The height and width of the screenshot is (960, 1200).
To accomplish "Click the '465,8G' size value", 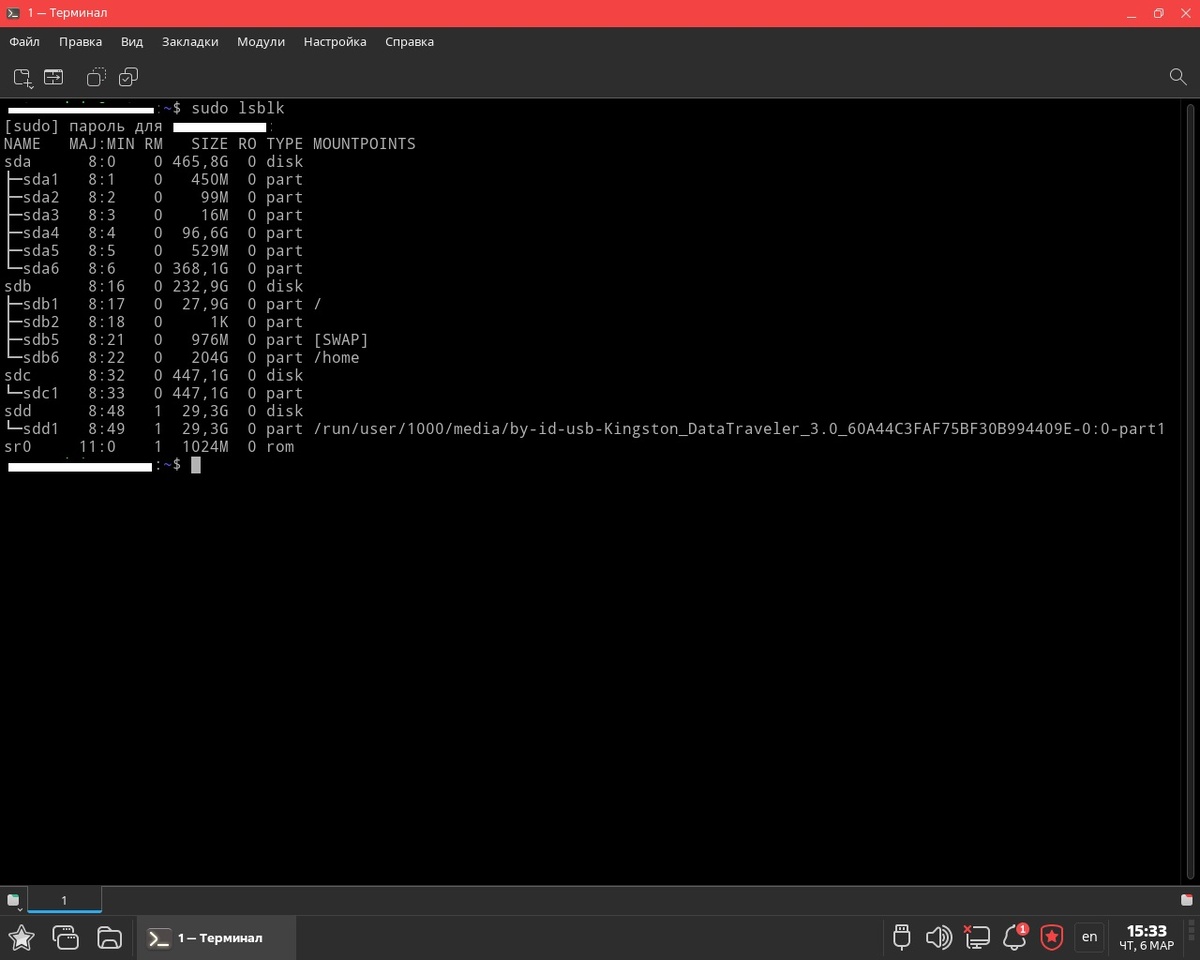I will coord(200,162).
